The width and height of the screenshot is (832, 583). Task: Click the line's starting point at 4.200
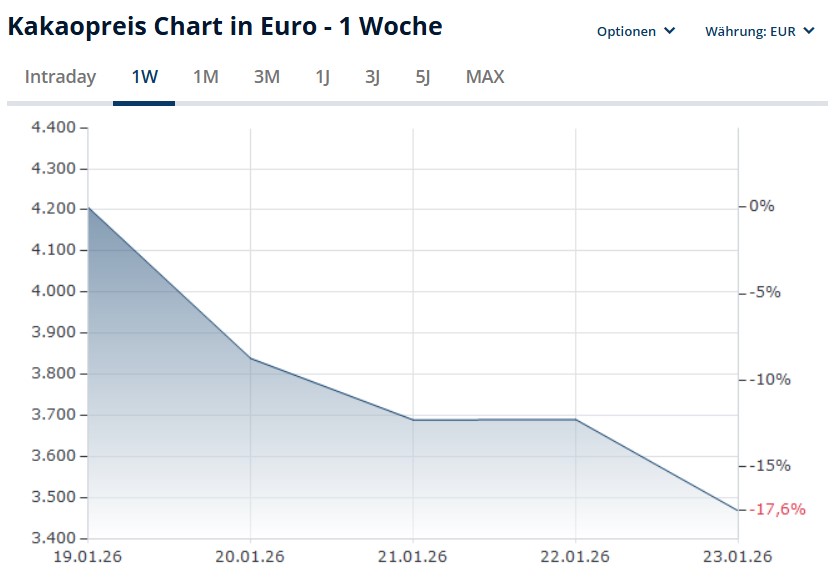point(89,207)
